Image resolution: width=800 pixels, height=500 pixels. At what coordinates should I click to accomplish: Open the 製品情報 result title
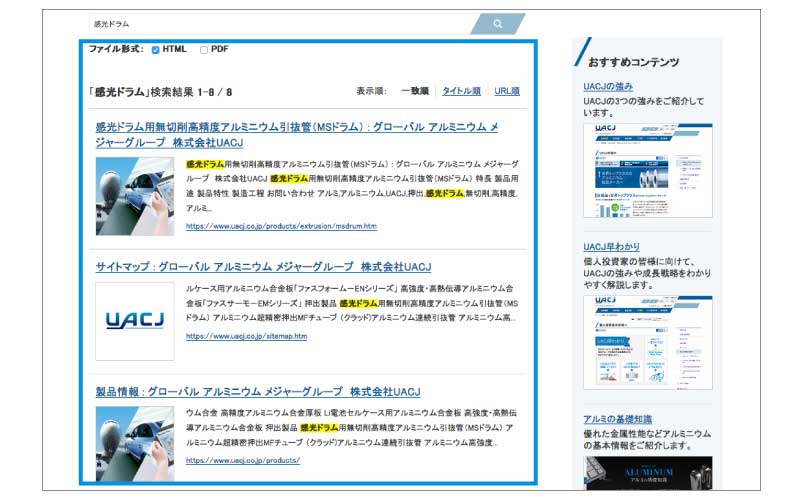[x=258, y=392]
